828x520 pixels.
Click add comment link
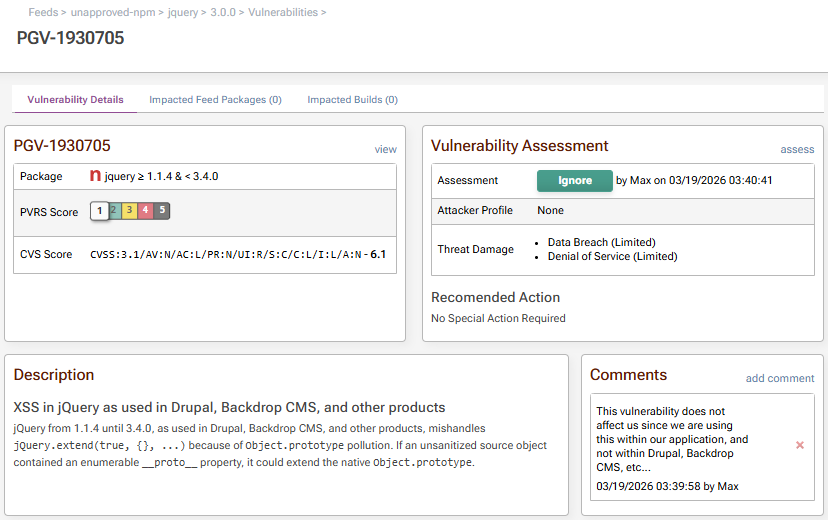(779, 378)
